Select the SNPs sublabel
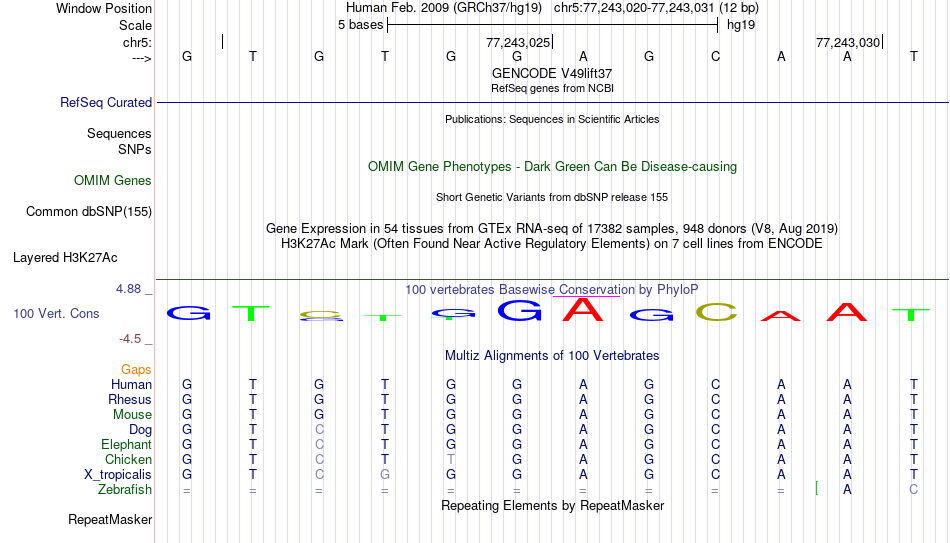Viewport: 950px width, 543px height. coord(135,149)
